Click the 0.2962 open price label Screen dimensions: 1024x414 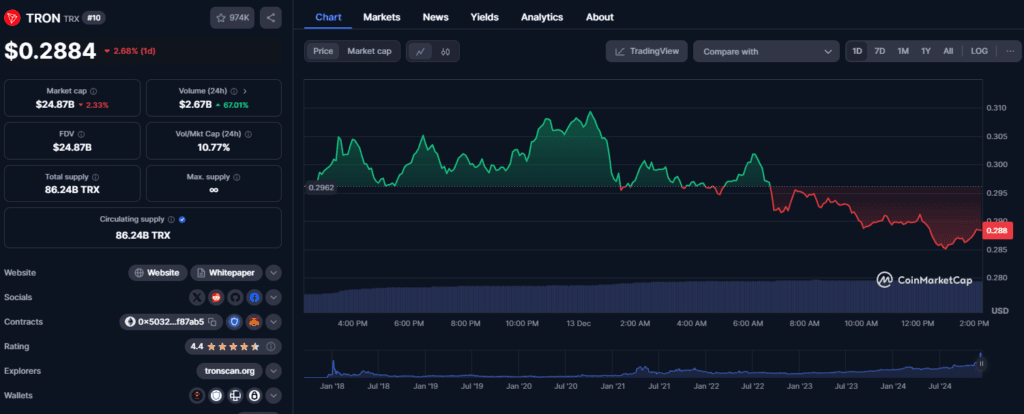click(319, 187)
